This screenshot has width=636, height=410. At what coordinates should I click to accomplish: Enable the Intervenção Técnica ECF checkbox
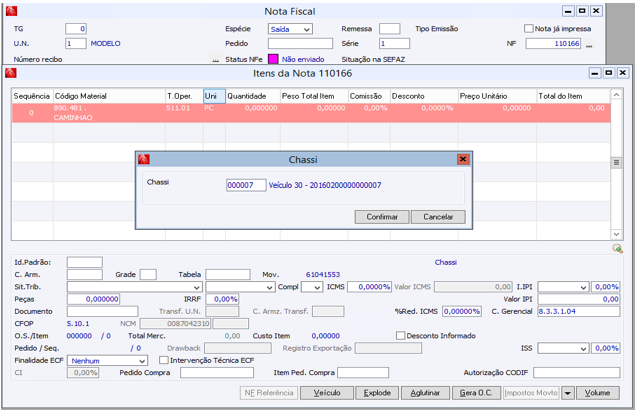click(163, 360)
